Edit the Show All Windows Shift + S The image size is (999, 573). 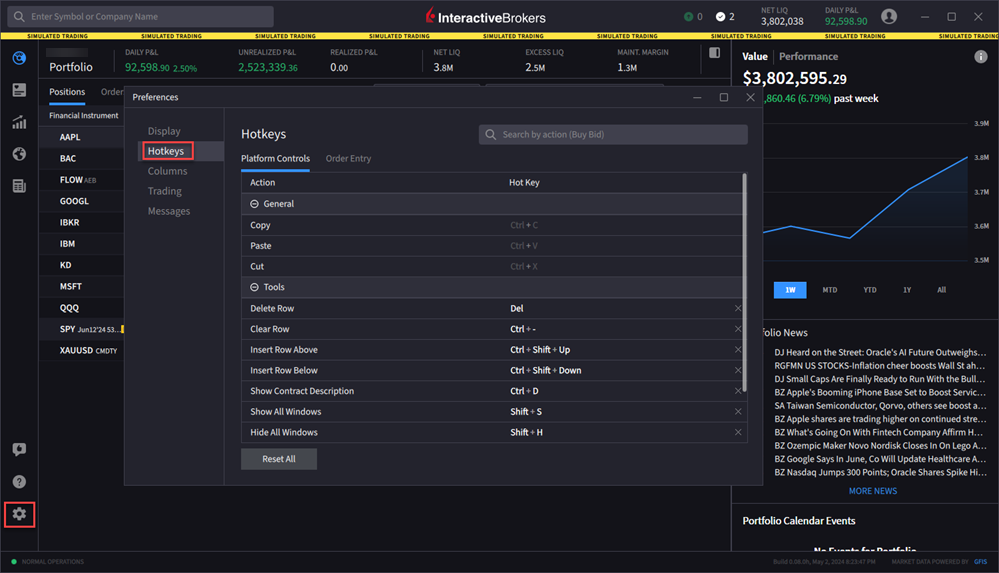point(526,412)
